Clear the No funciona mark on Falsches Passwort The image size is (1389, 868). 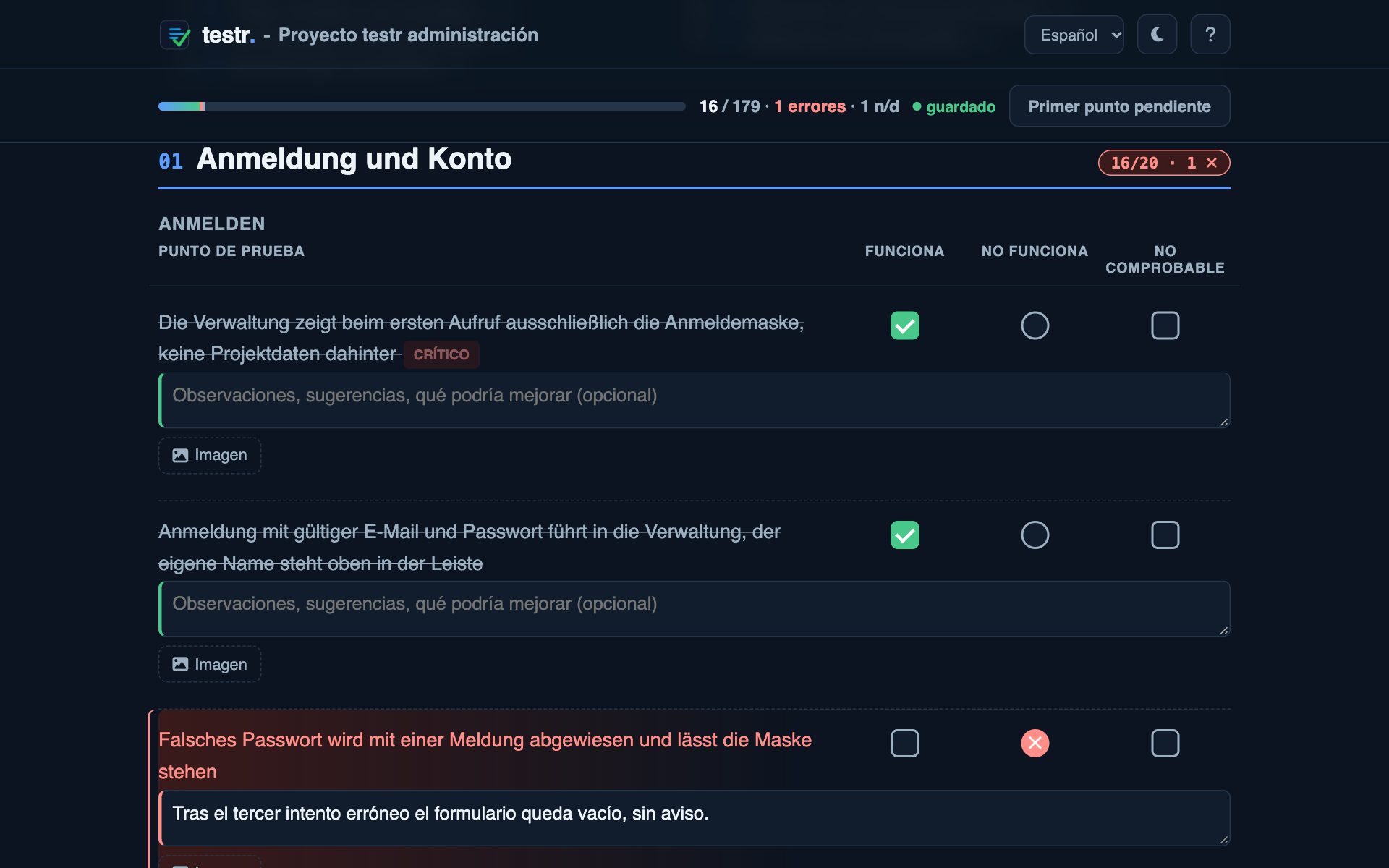(x=1035, y=743)
